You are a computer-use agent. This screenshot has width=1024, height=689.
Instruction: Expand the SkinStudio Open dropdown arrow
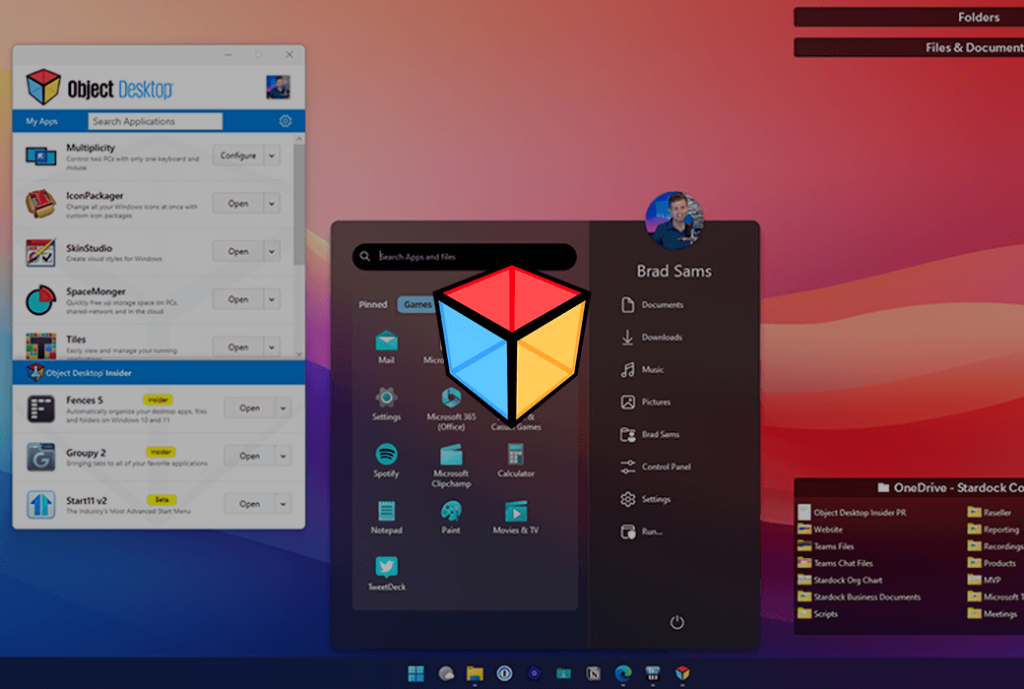(272, 251)
